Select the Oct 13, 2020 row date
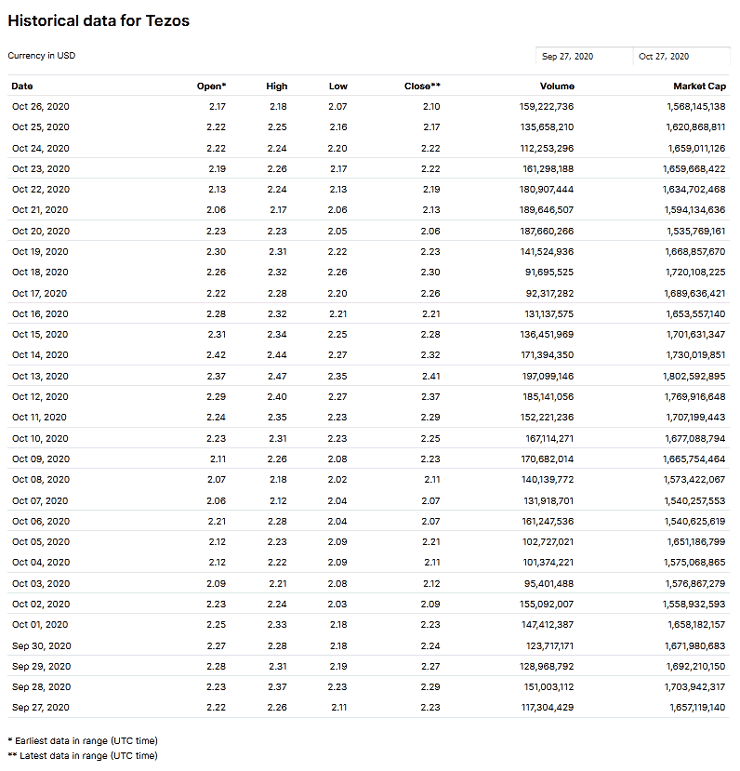The image size is (740, 771). point(40,376)
